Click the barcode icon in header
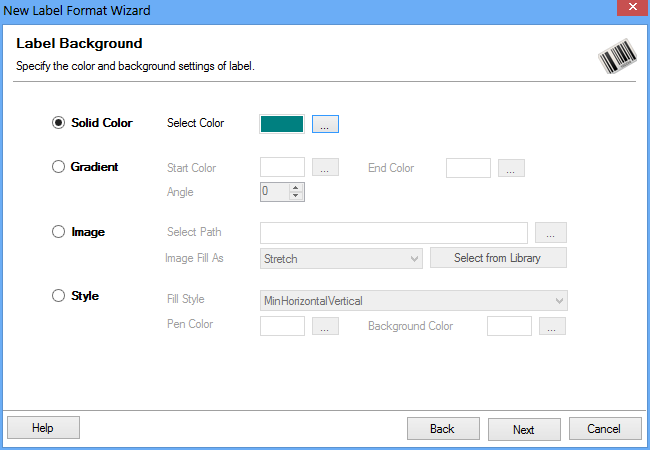The image size is (650, 450). click(618, 59)
